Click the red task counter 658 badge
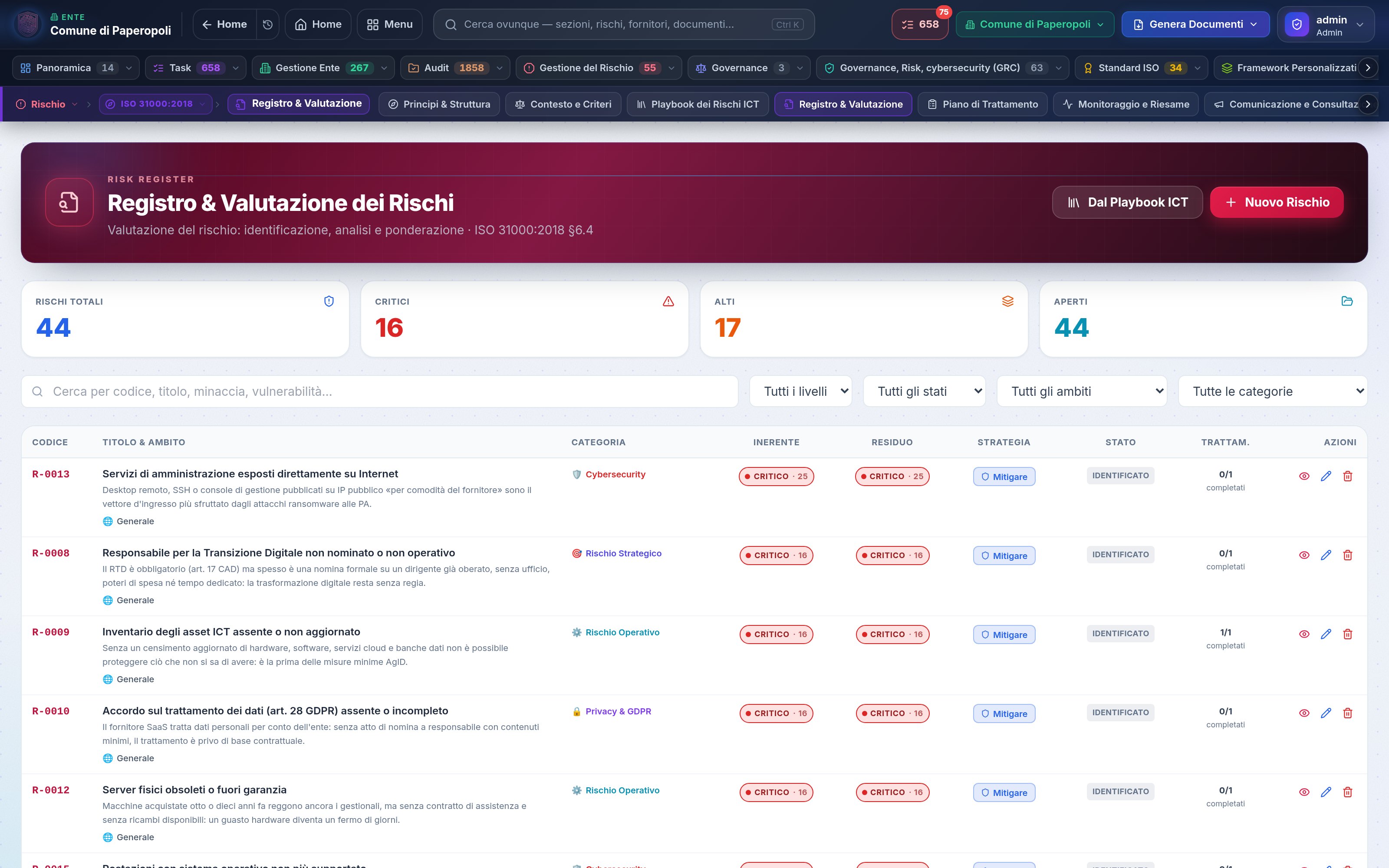The image size is (1389, 868). click(919, 24)
